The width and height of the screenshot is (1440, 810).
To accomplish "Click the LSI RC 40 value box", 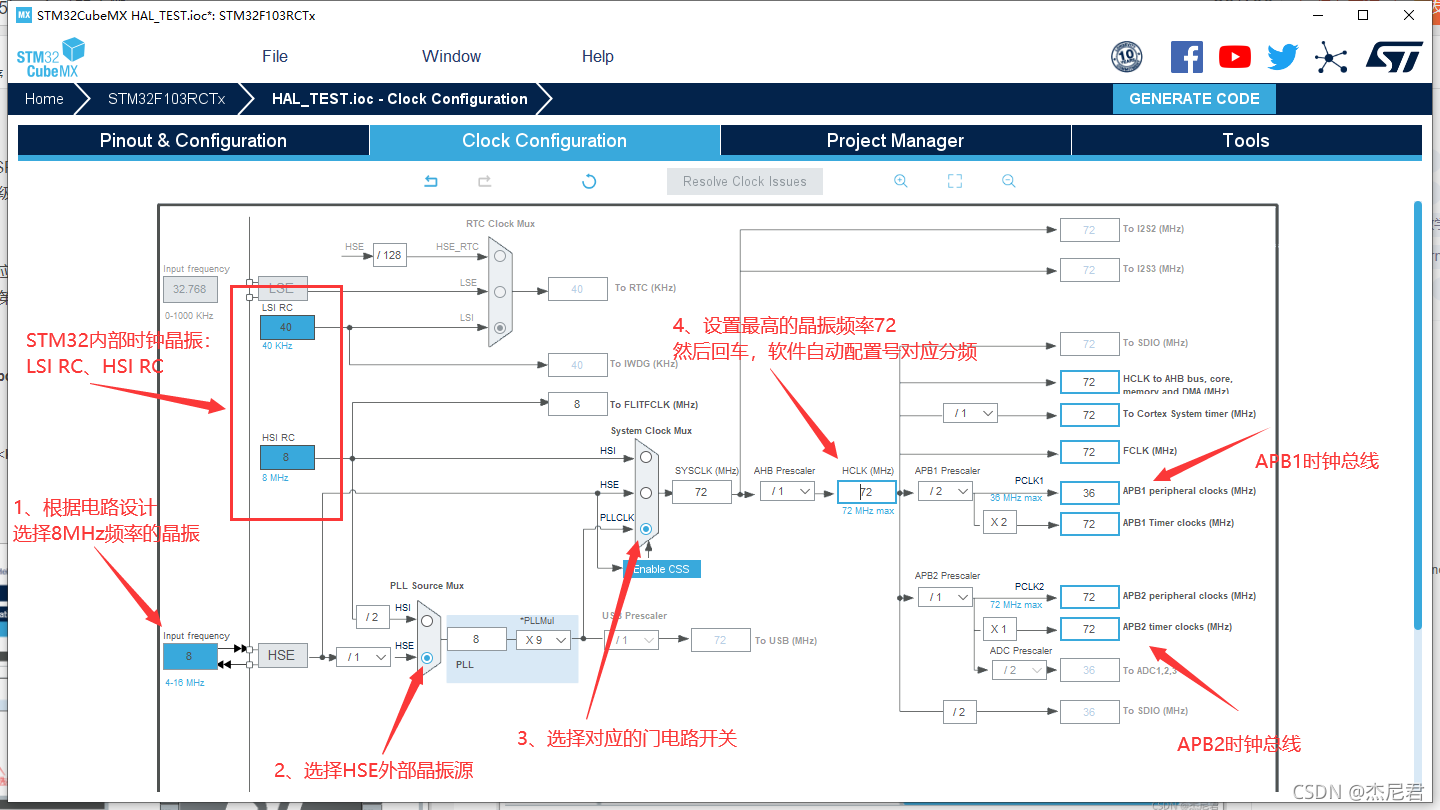I will click(x=287, y=327).
